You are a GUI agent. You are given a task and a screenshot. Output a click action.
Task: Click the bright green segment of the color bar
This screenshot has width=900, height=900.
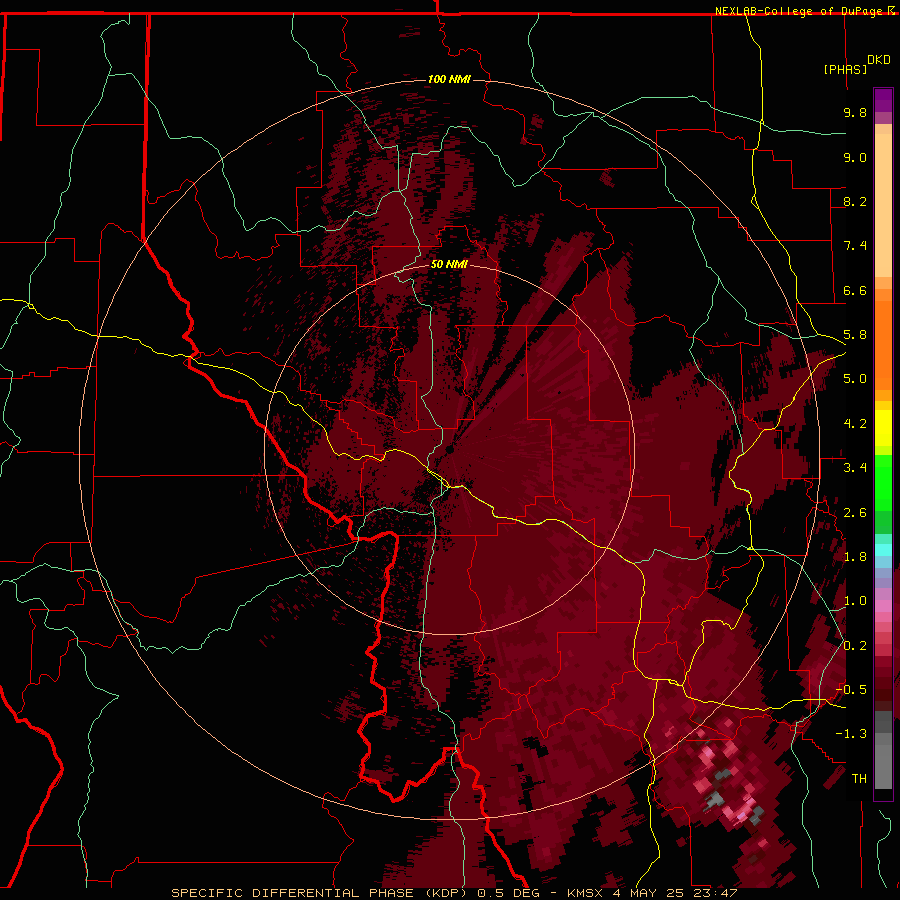pos(883,483)
